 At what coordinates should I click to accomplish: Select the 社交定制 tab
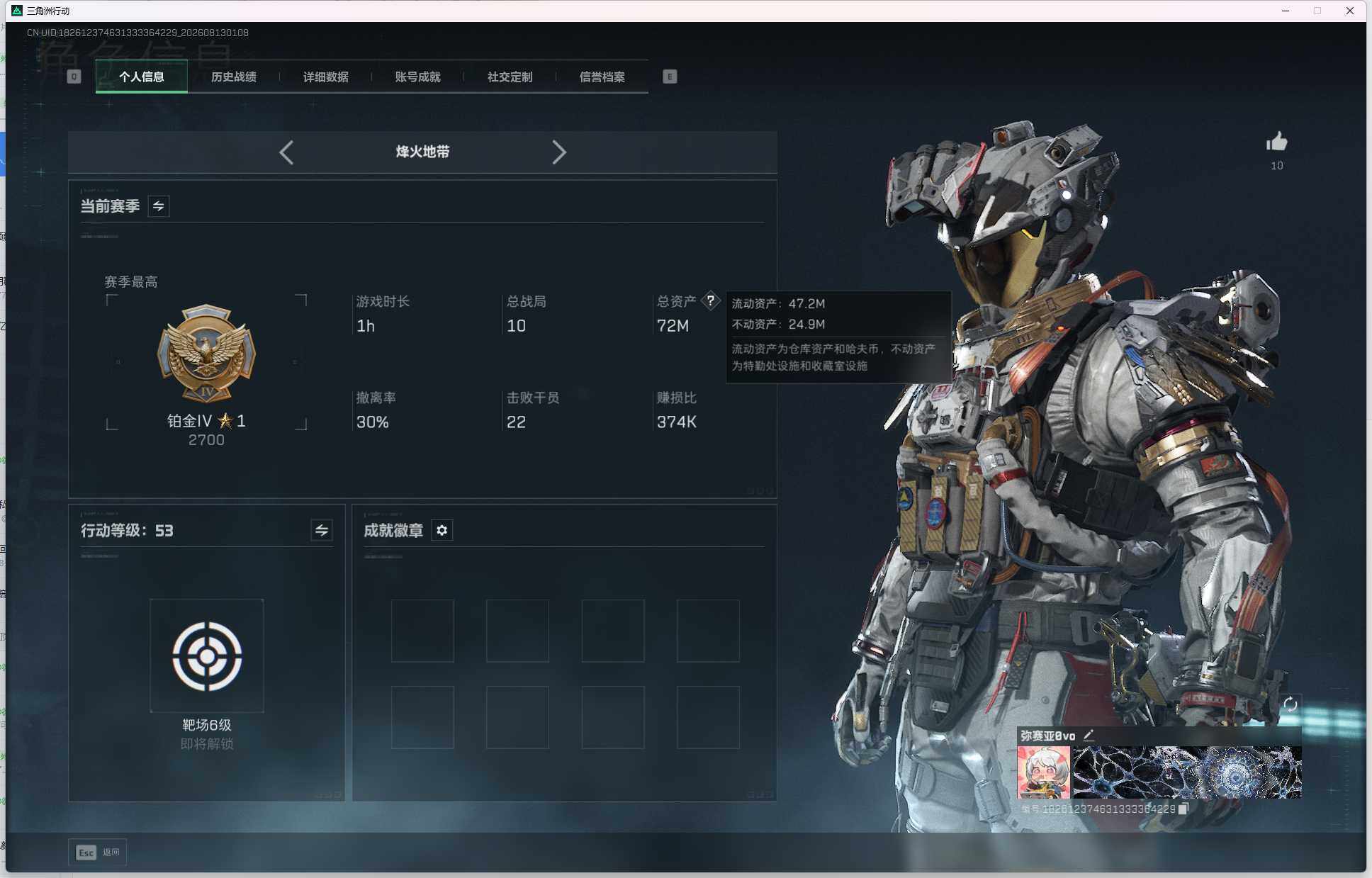pyautogui.click(x=510, y=77)
